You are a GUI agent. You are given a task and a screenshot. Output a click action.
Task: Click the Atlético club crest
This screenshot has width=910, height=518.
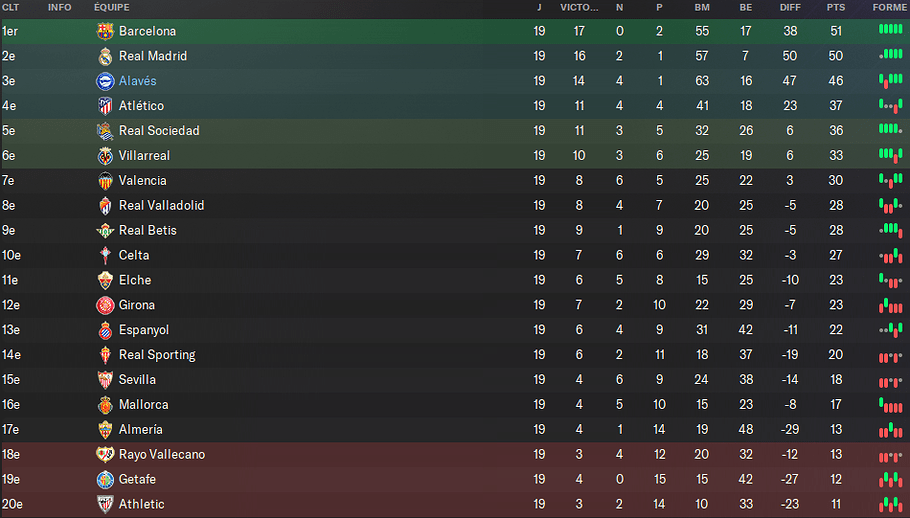click(x=105, y=106)
